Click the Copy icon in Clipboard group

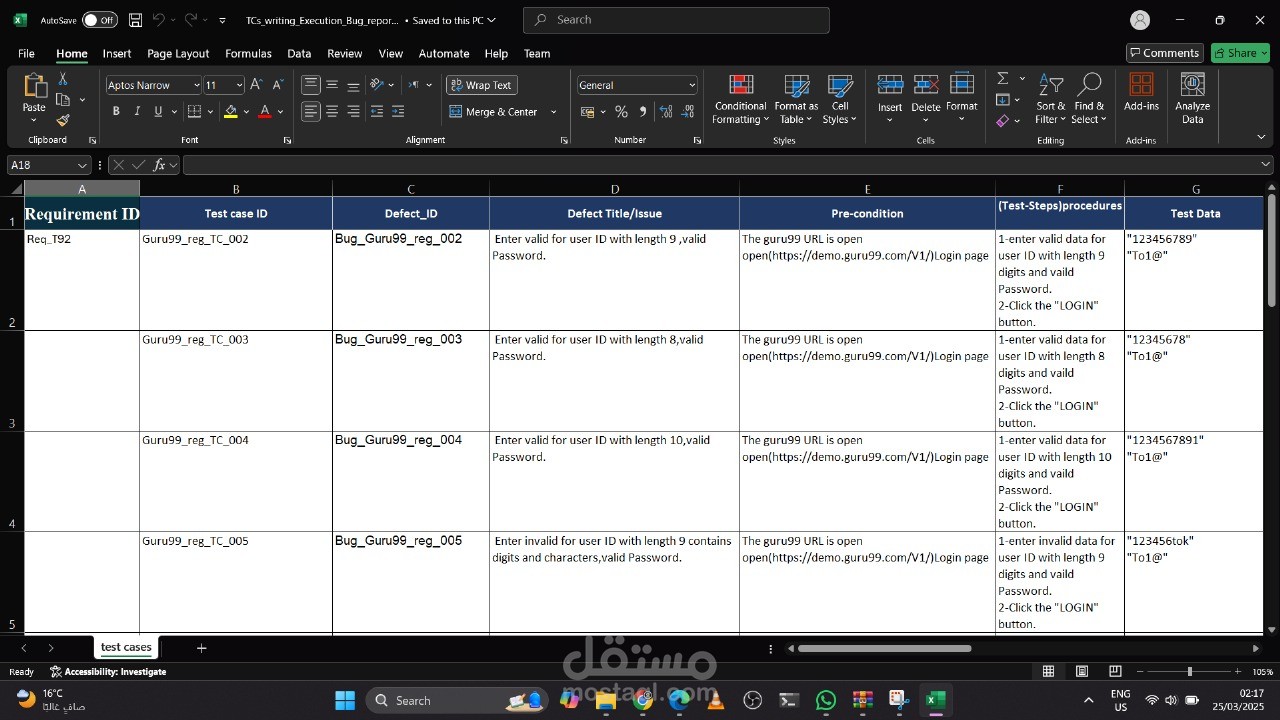point(63,100)
